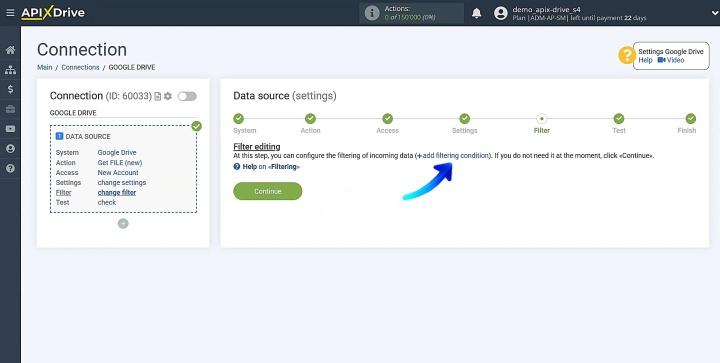Click the Actions info icon

click(371, 13)
